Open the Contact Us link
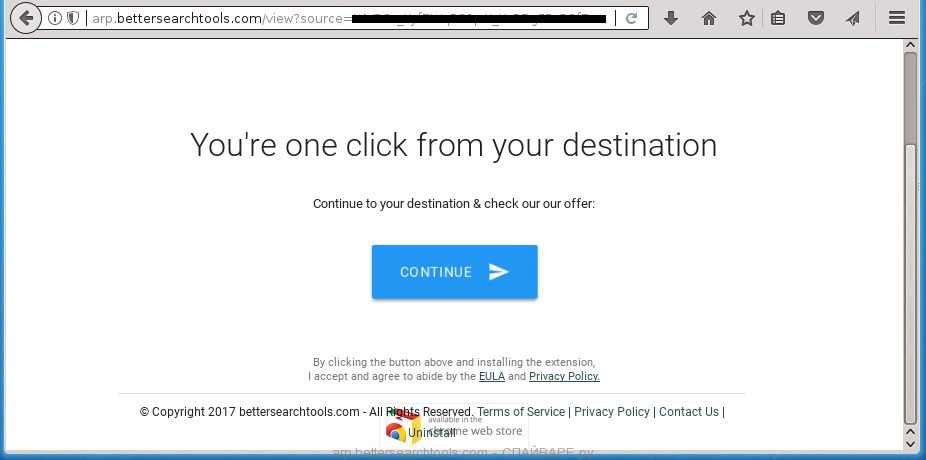Image resolution: width=926 pixels, height=460 pixels. click(689, 412)
